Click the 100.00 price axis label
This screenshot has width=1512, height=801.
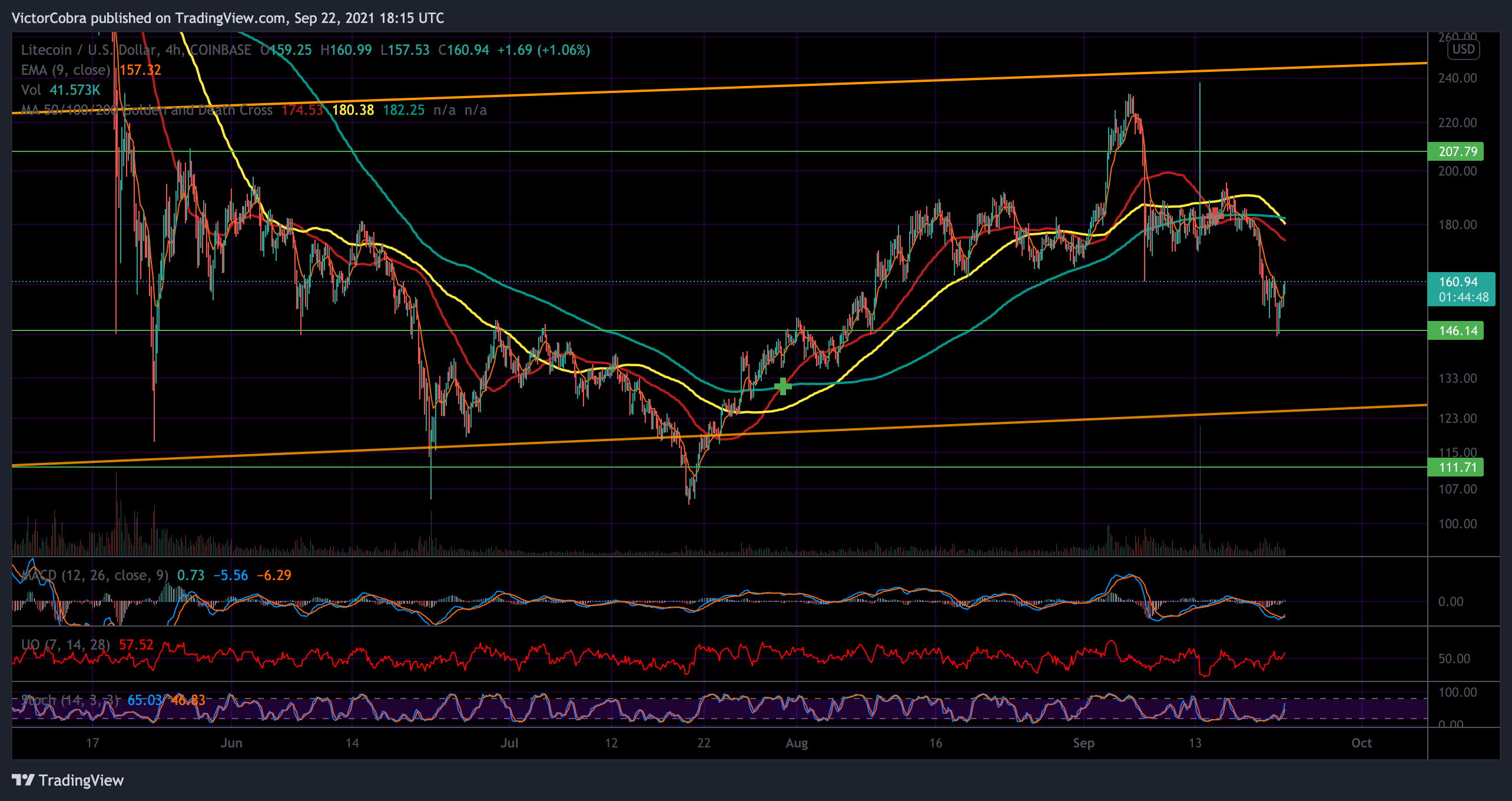[x=1457, y=524]
